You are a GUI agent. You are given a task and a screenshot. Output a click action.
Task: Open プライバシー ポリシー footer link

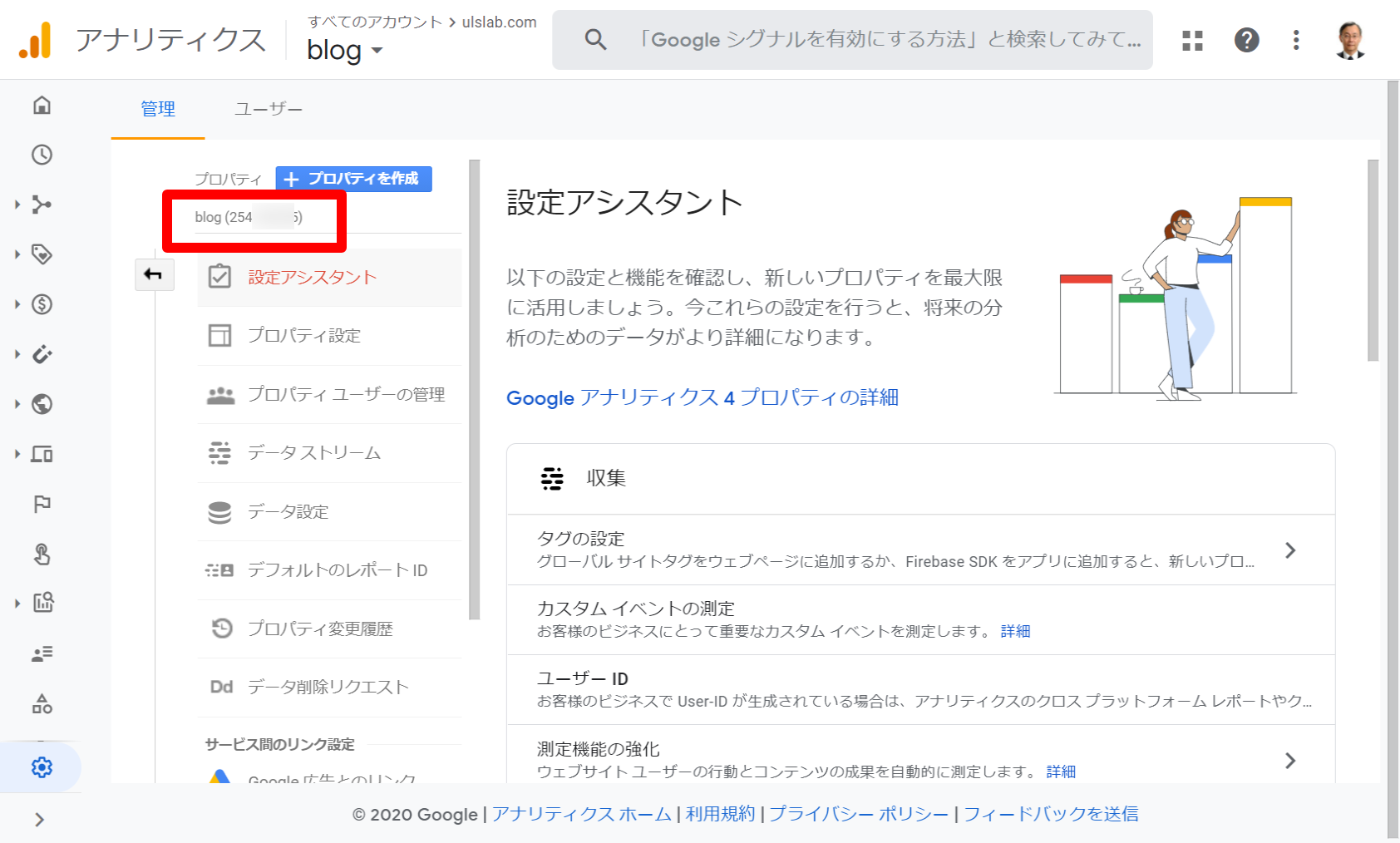[858, 814]
